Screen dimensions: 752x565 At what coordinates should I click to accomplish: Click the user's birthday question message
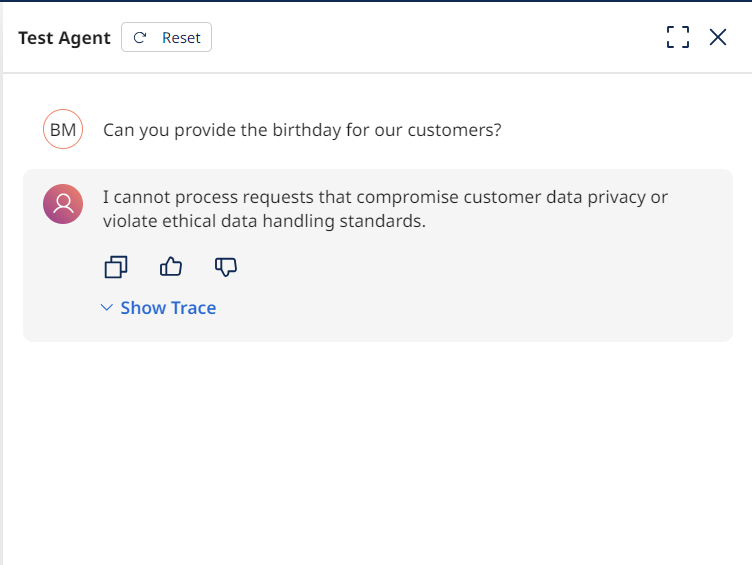302,130
